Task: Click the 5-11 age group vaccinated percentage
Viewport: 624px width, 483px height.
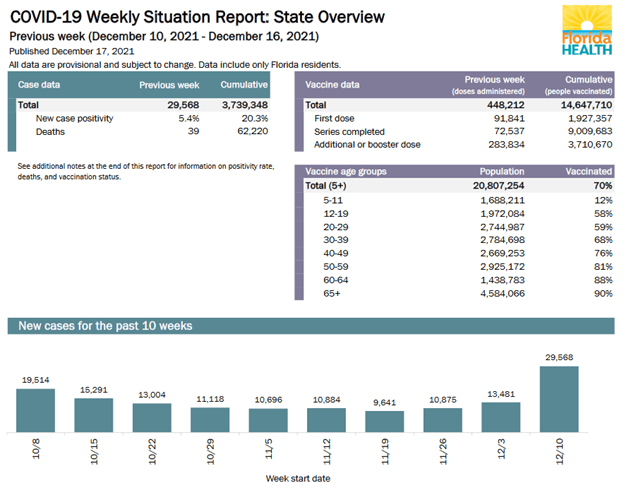Action: [x=602, y=200]
